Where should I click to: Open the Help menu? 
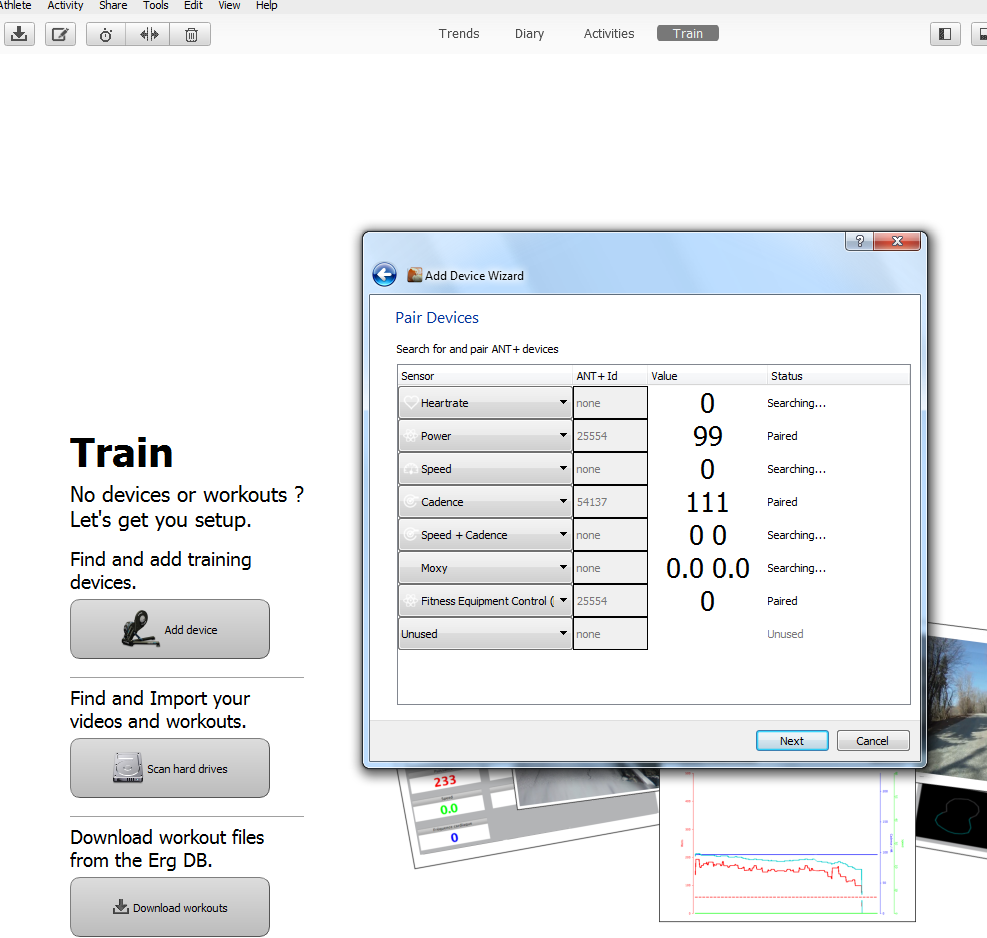coord(266,6)
